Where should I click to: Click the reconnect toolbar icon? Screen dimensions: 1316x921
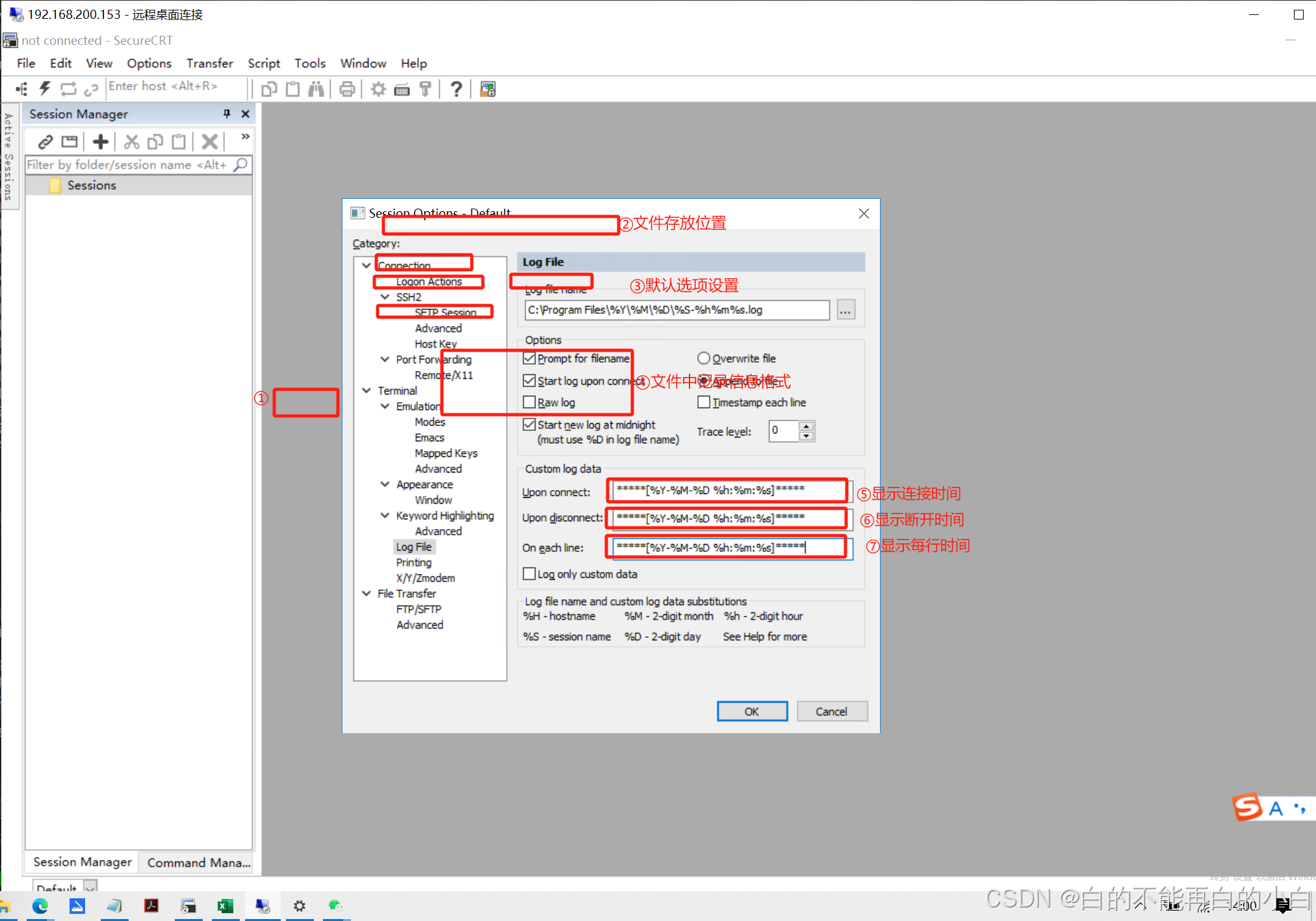coord(68,88)
